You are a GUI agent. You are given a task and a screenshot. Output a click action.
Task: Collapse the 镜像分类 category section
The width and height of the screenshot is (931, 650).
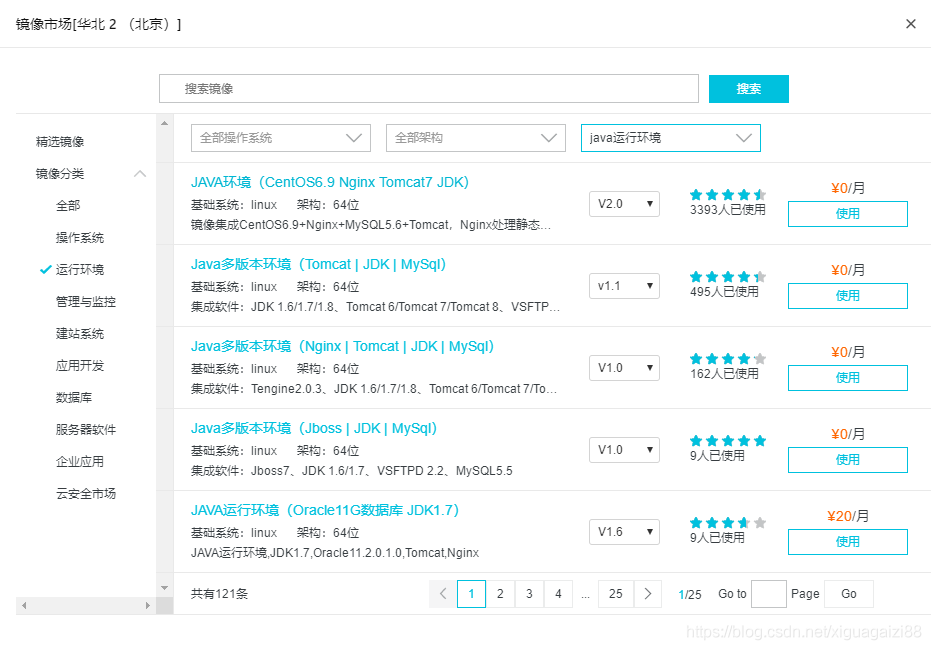139,172
